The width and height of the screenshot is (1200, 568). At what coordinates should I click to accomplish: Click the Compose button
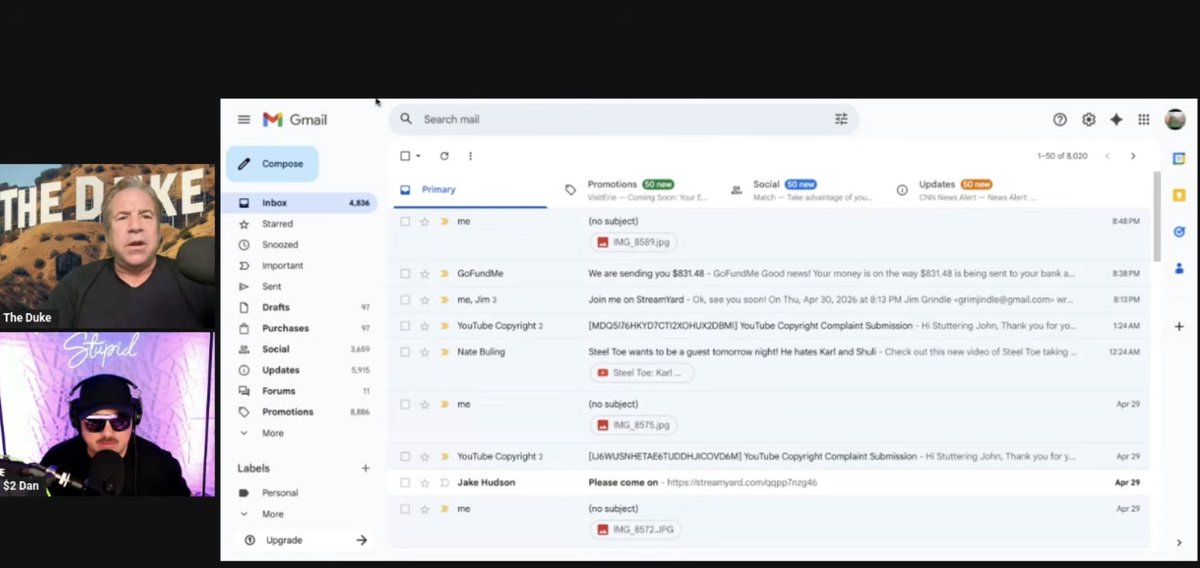tap(272, 163)
